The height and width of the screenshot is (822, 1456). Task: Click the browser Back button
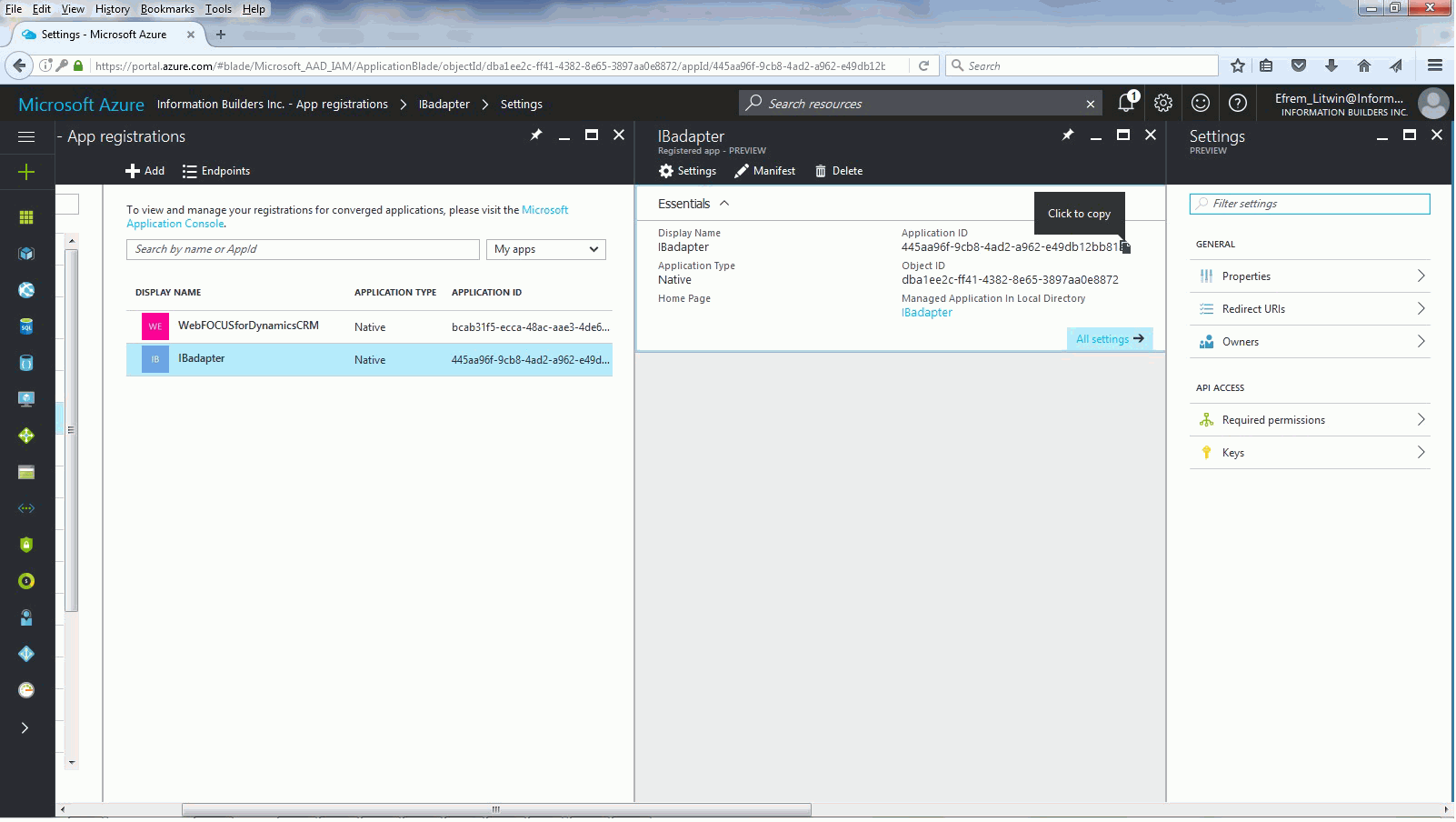pos(19,65)
